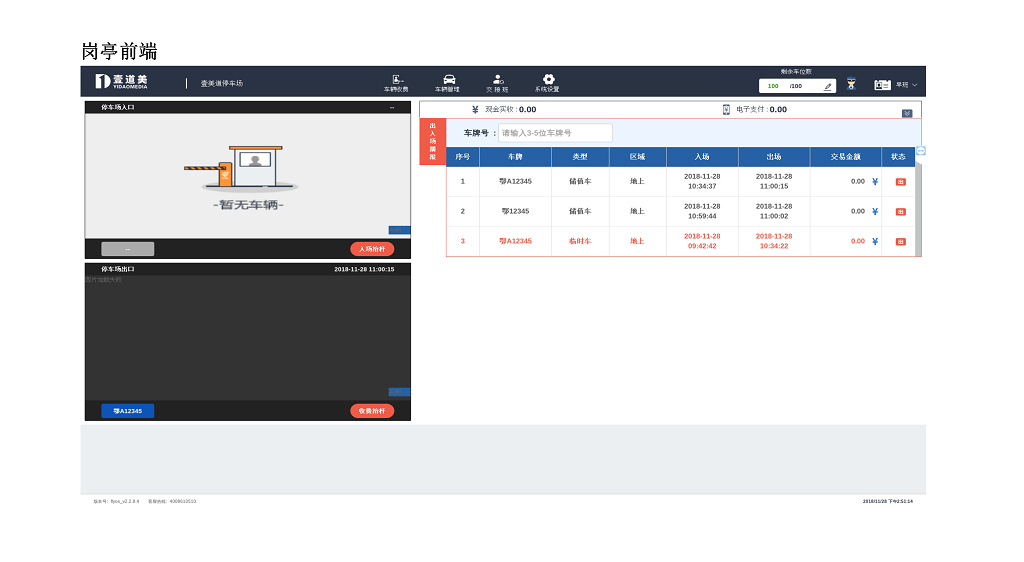Click the red status icon in row 2
This screenshot has height=562, width=1024.
pyautogui.click(x=900, y=212)
